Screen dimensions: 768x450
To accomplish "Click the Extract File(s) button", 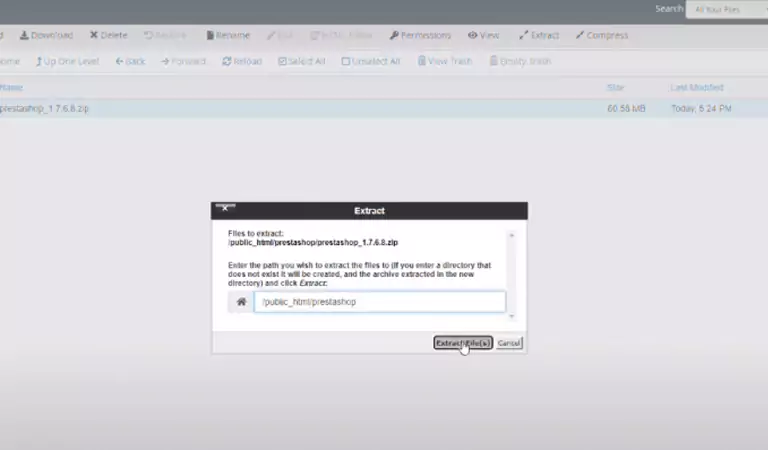I will point(462,343).
